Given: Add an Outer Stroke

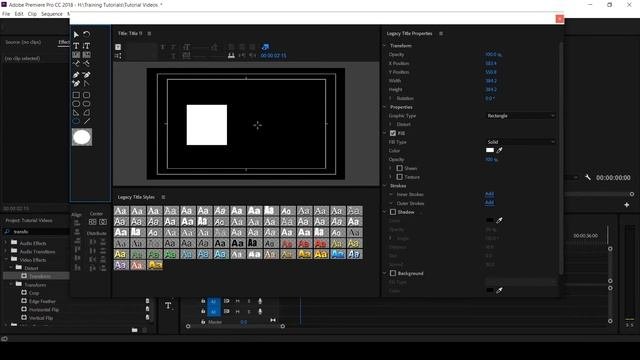Looking at the screenshot, I should [x=489, y=203].
